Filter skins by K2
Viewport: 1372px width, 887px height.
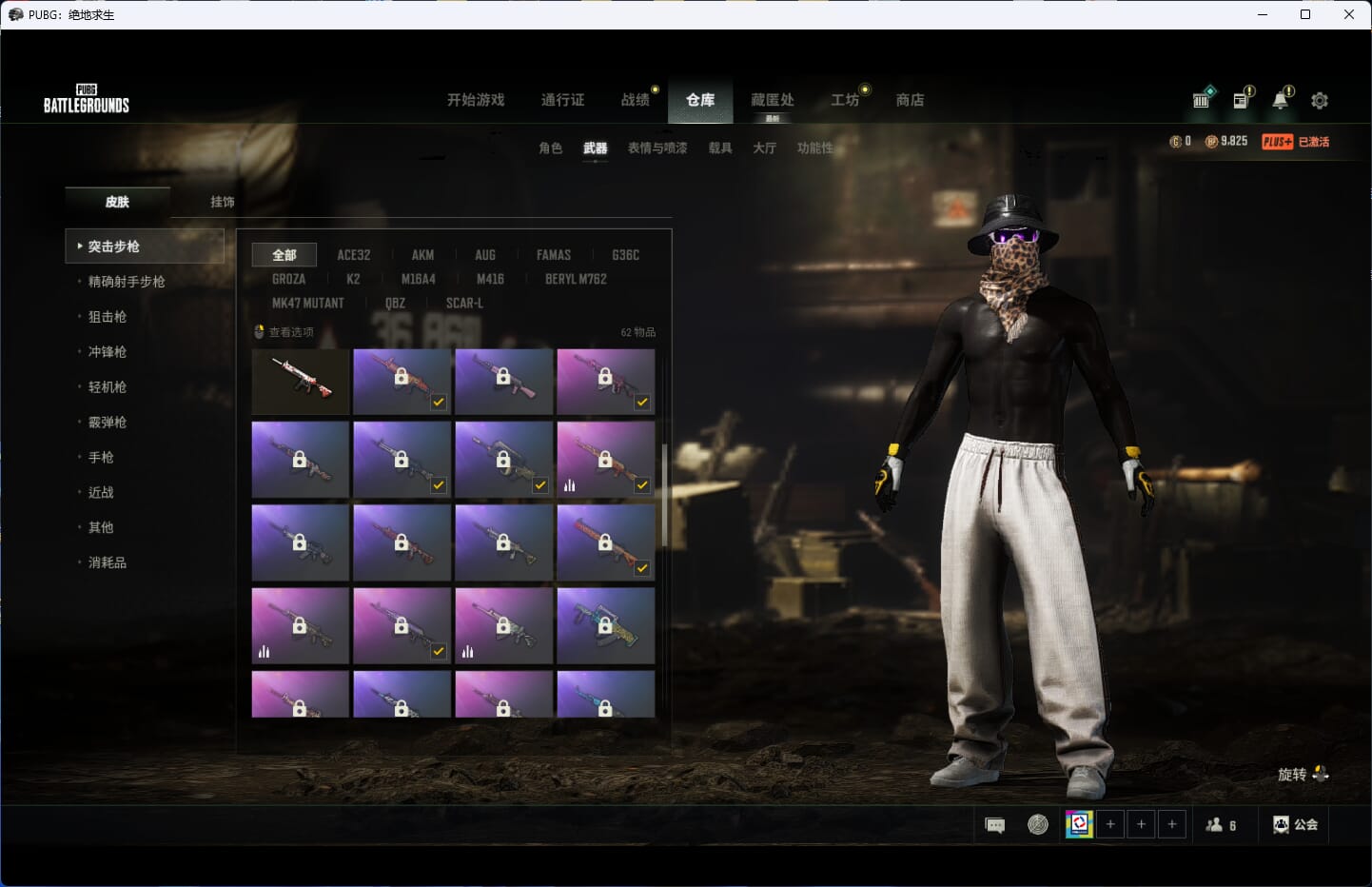coord(353,279)
